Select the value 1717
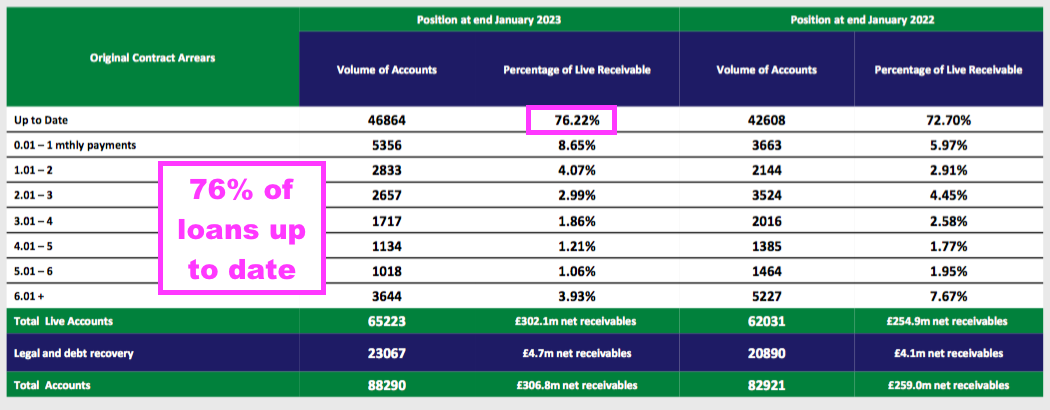 (x=387, y=221)
